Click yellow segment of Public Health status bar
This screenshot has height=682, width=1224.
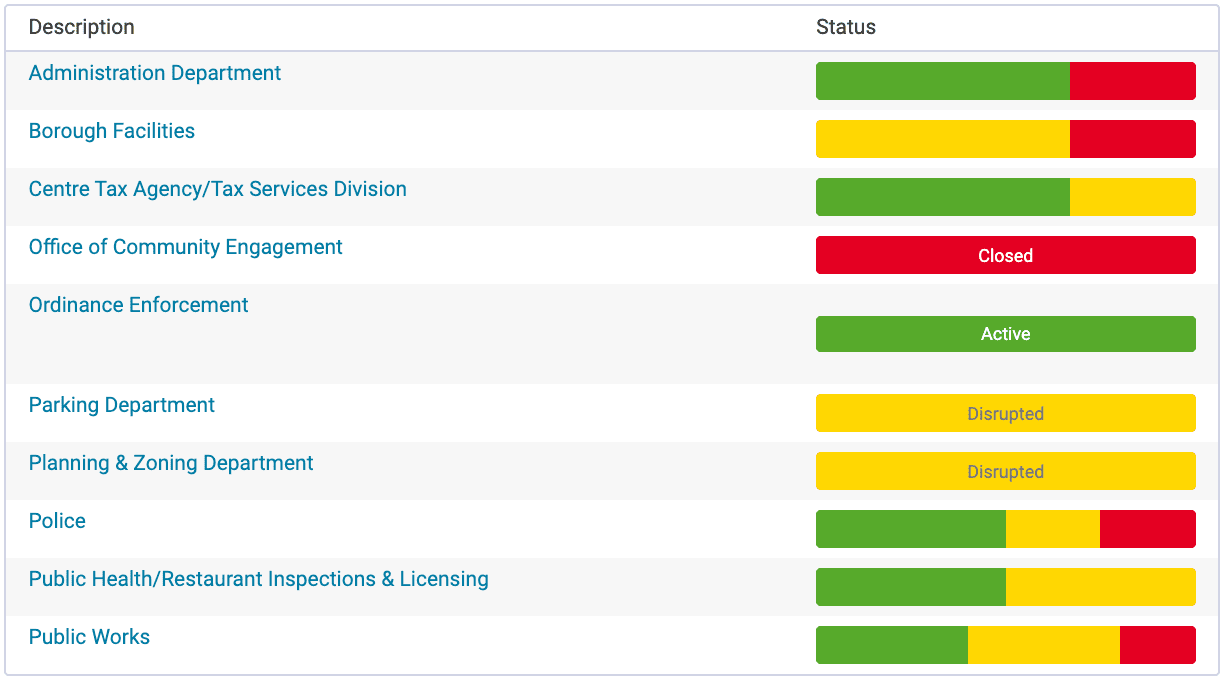pyautogui.click(x=1101, y=587)
